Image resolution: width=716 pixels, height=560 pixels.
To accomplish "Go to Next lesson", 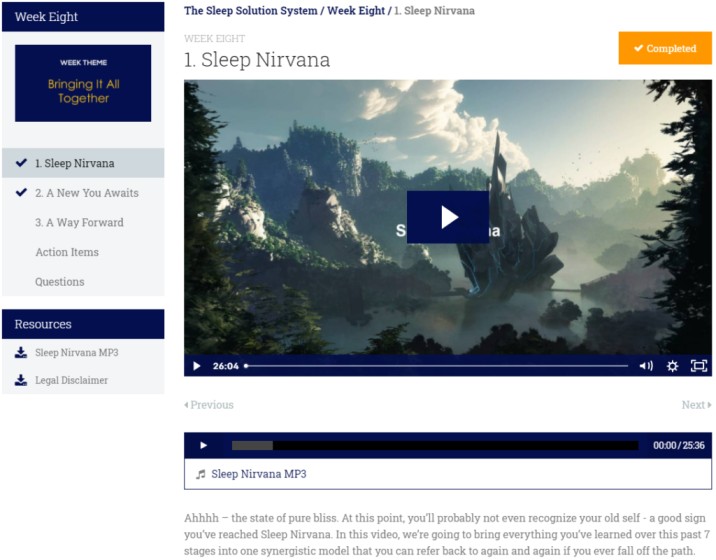I will [696, 405].
